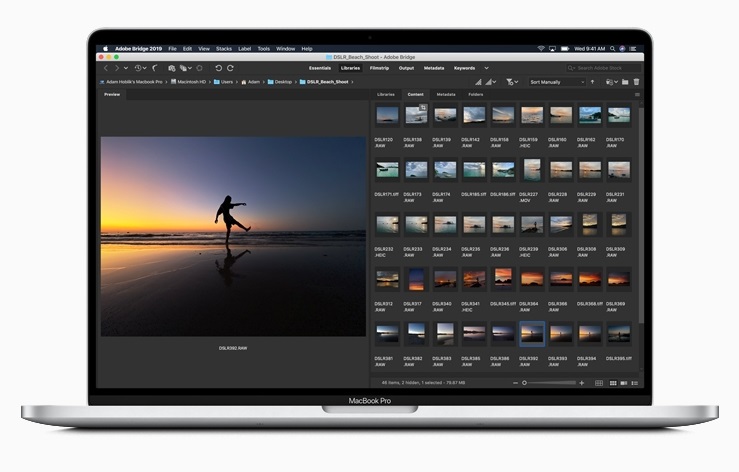Create a new folder
739x472 pixels.
pyautogui.click(x=625, y=82)
